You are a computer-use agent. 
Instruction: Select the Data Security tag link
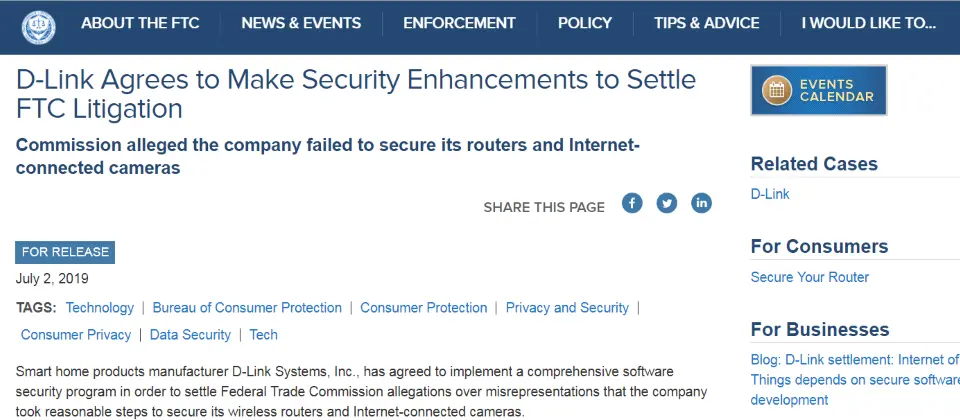pos(190,335)
